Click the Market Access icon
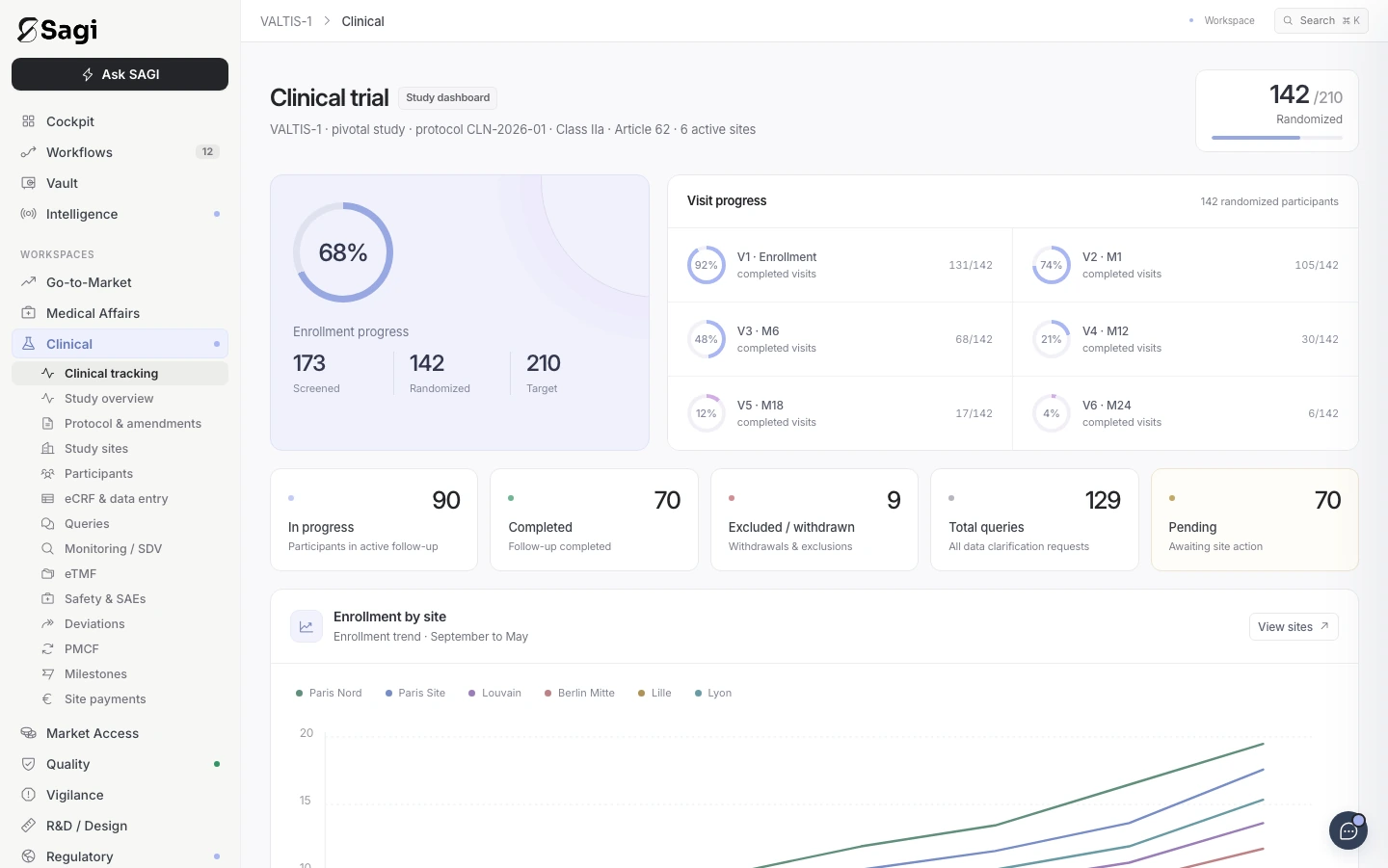 click(29, 733)
